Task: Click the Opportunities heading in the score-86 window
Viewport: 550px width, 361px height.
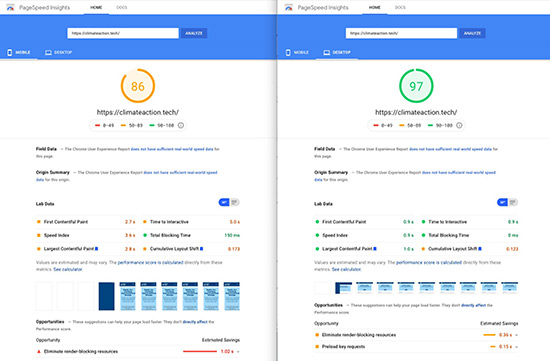Action: pyautogui.click(x=50, y=322)
